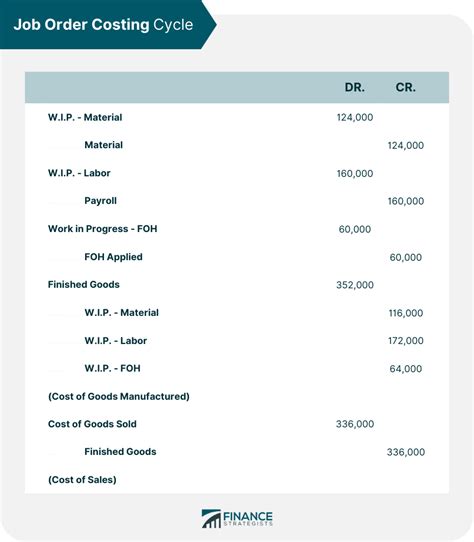Select the first W.I.P. - Labor row label
The image size is (474, 542).
(x=79, y=173)
